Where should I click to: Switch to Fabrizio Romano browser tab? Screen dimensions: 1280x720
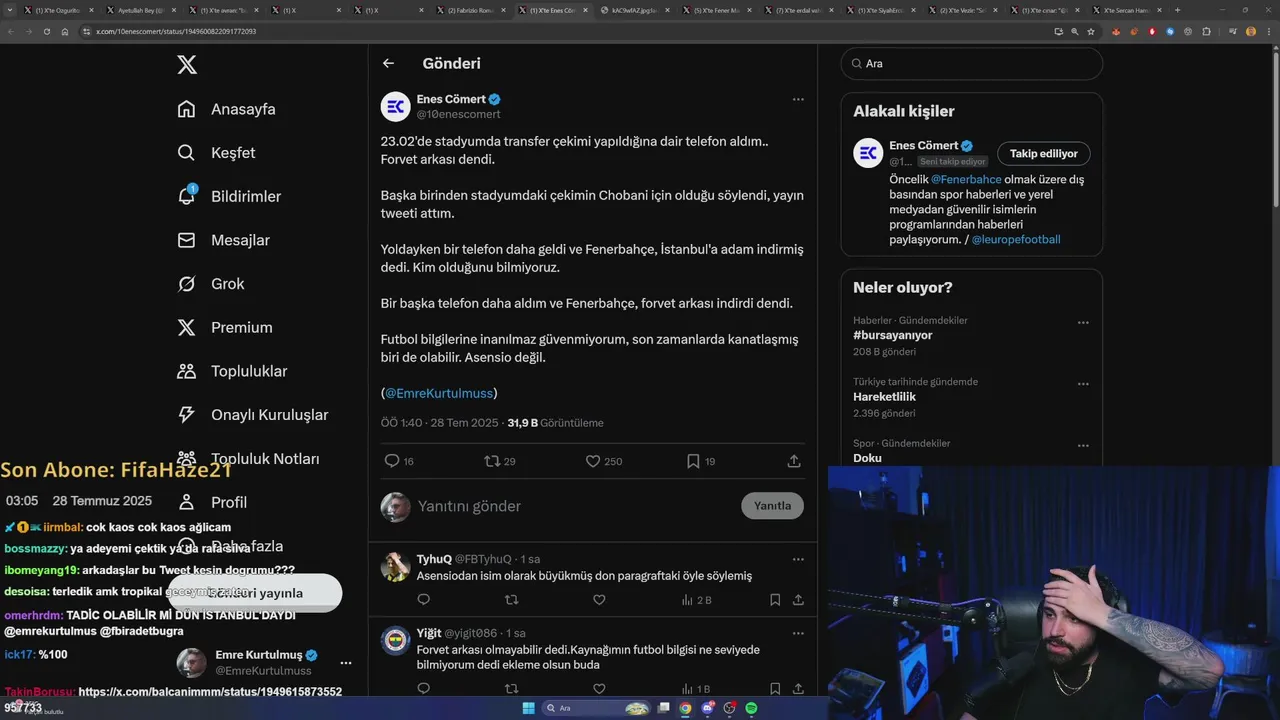(x=471, y=10)
